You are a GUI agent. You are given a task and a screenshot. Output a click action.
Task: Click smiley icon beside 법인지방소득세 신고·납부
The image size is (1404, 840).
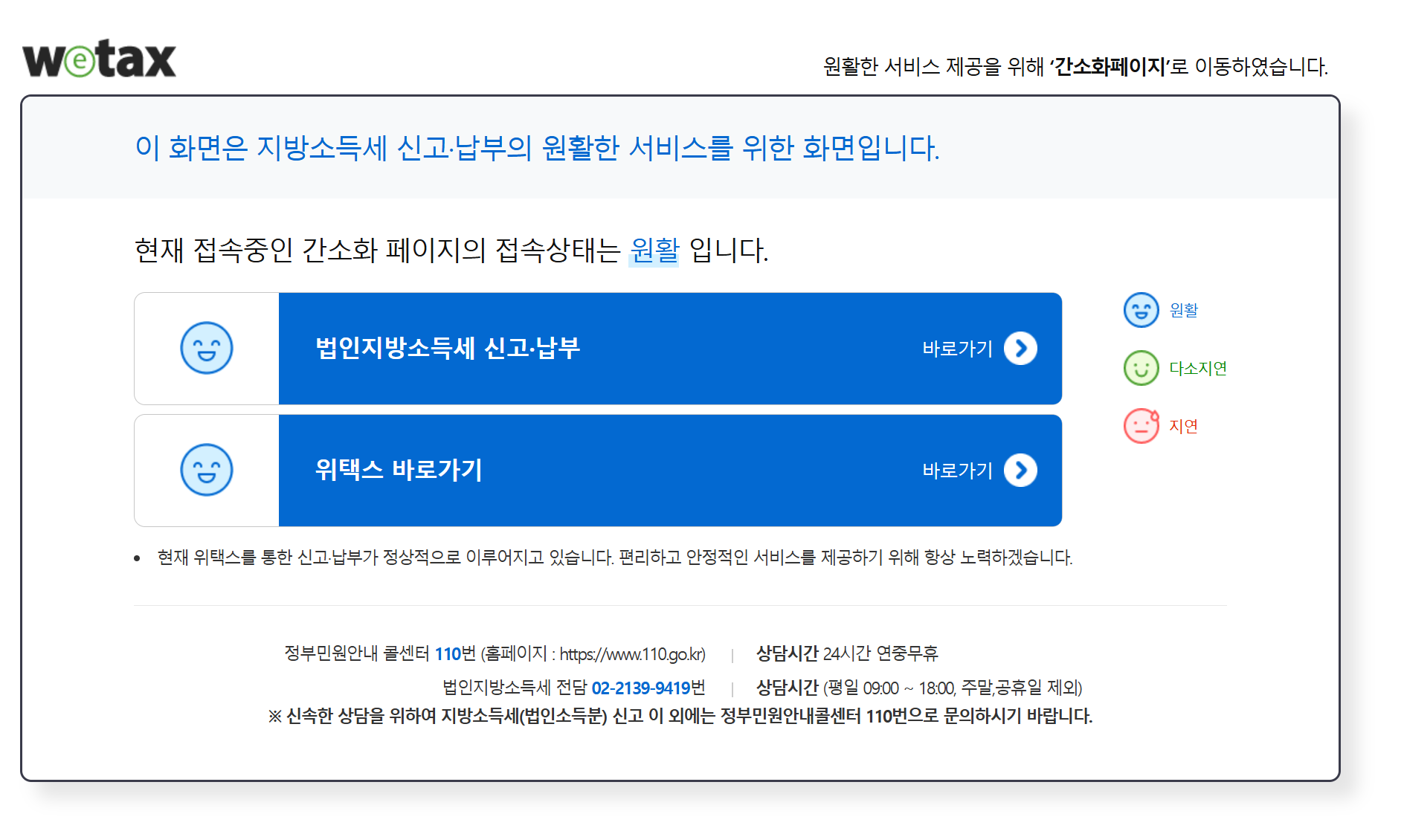[x=207, y=348]
